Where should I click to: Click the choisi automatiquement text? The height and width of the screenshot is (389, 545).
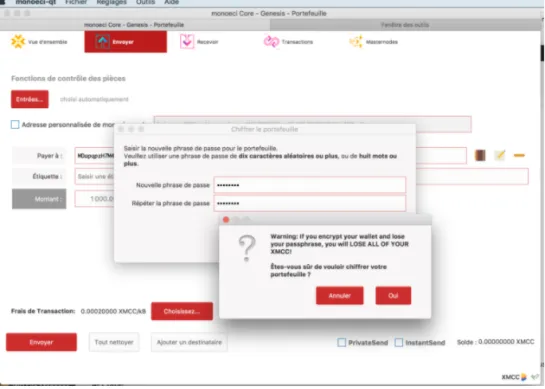point(94,99)
